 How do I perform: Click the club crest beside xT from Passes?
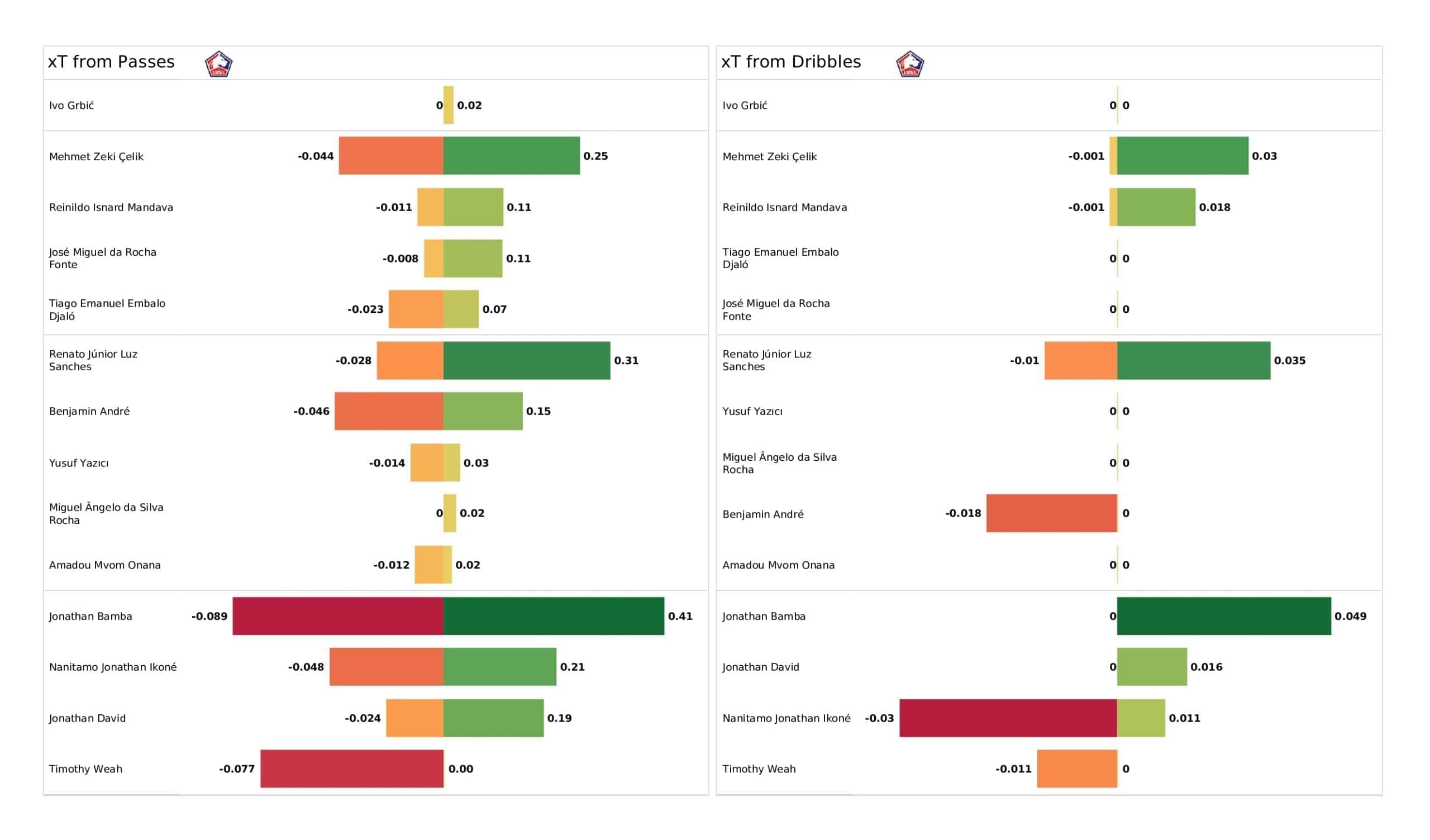click(x=218, y=64)
